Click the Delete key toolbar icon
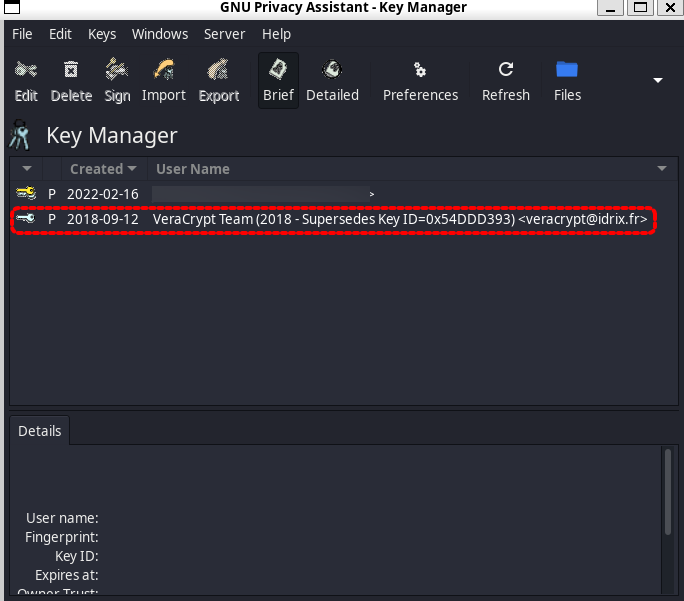684x601 pixels. tap(71, 81)
